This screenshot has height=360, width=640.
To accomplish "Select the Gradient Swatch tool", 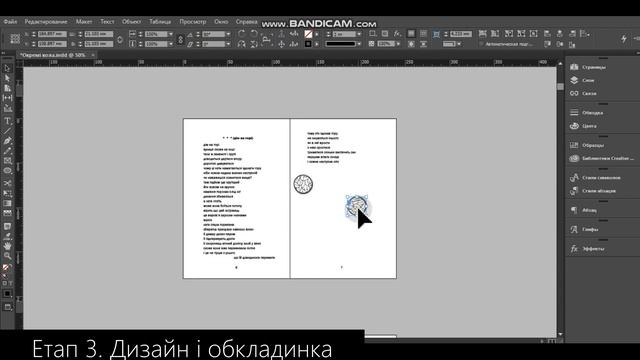I will click(7, 203).
